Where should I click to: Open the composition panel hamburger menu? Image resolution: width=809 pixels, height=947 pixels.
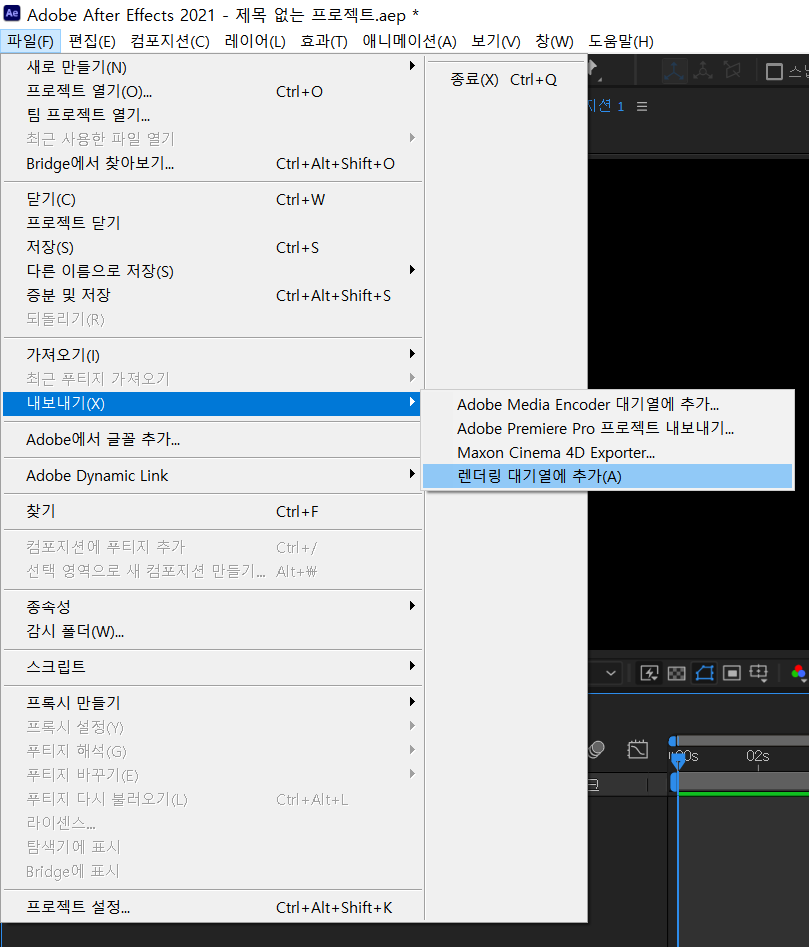click(x=642, y=106)
